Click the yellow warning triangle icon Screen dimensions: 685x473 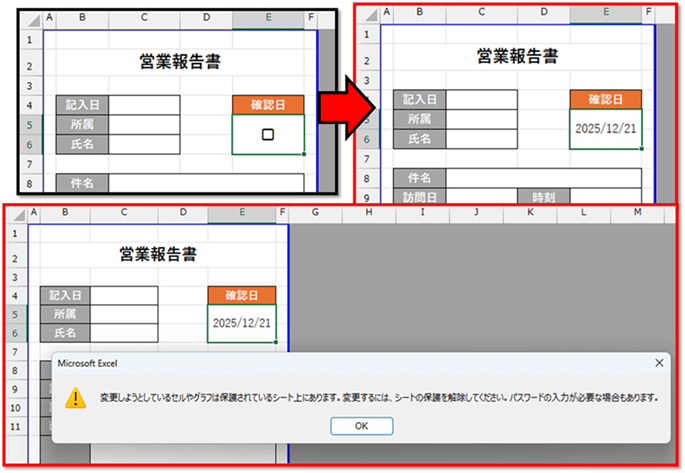point(75,397)
